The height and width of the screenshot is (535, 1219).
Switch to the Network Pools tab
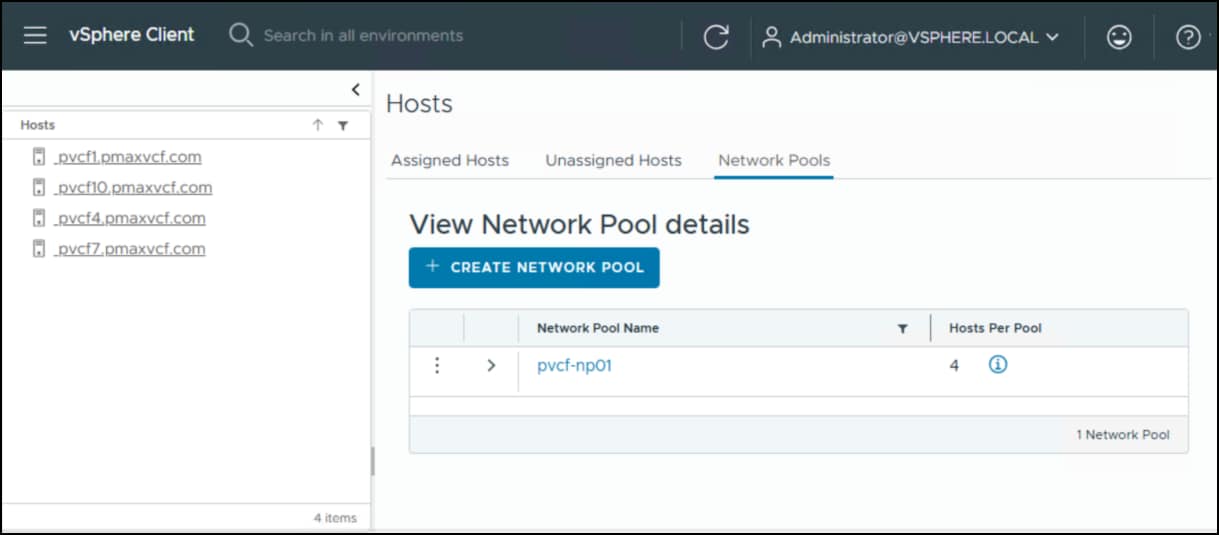[774, 160]
